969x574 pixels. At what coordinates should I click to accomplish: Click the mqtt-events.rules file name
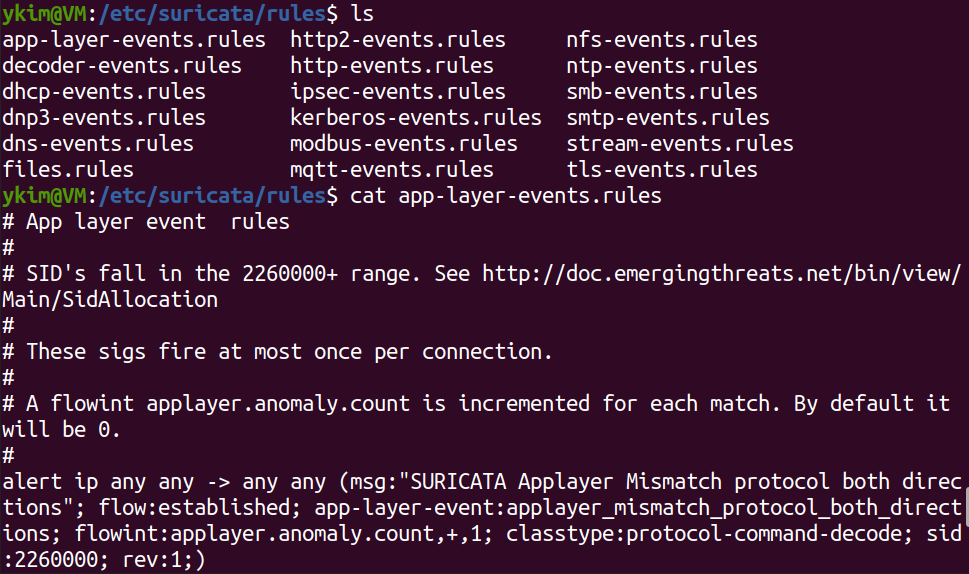coord(392,170)
